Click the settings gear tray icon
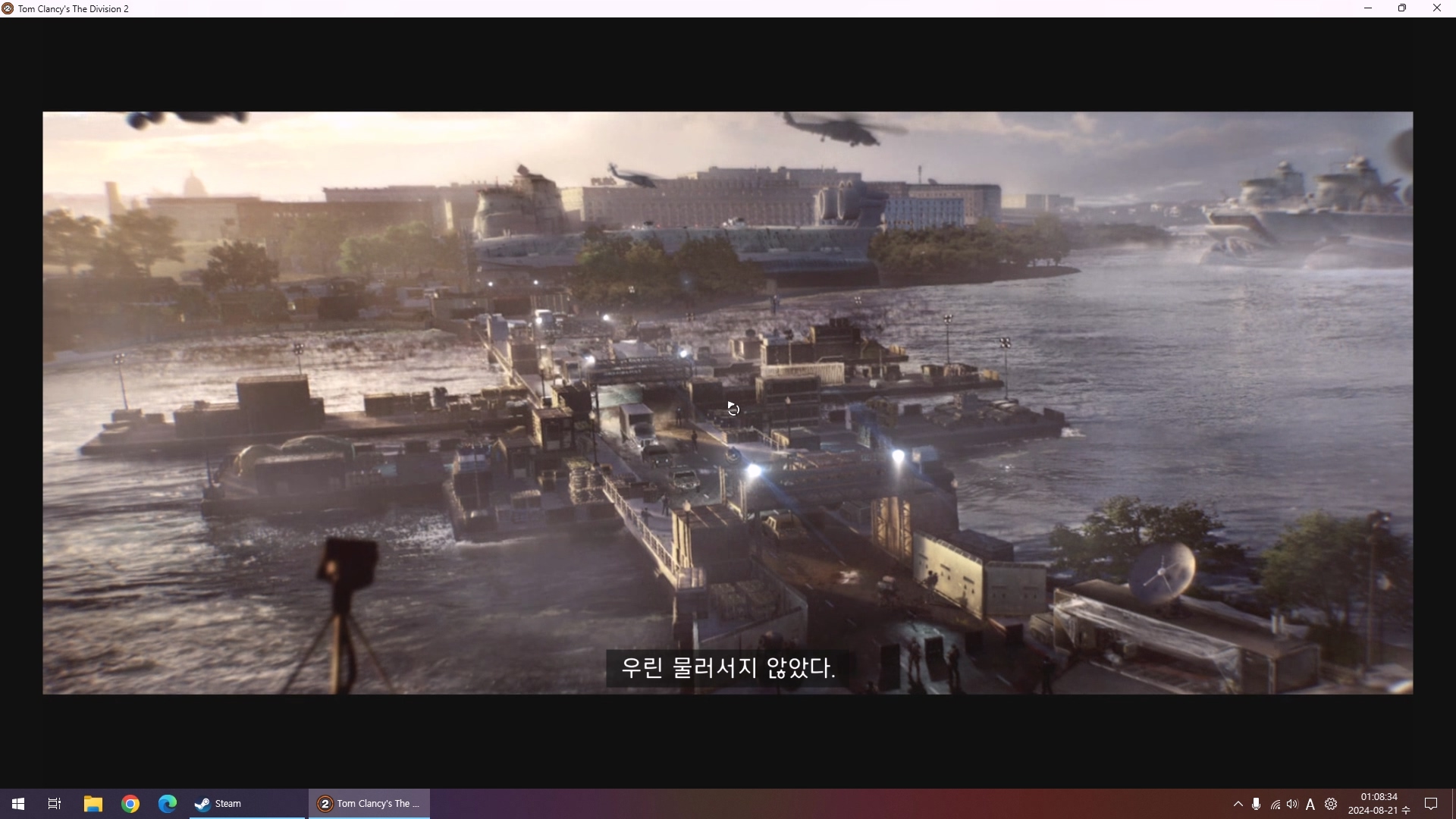 click(x=1331, y=804)
